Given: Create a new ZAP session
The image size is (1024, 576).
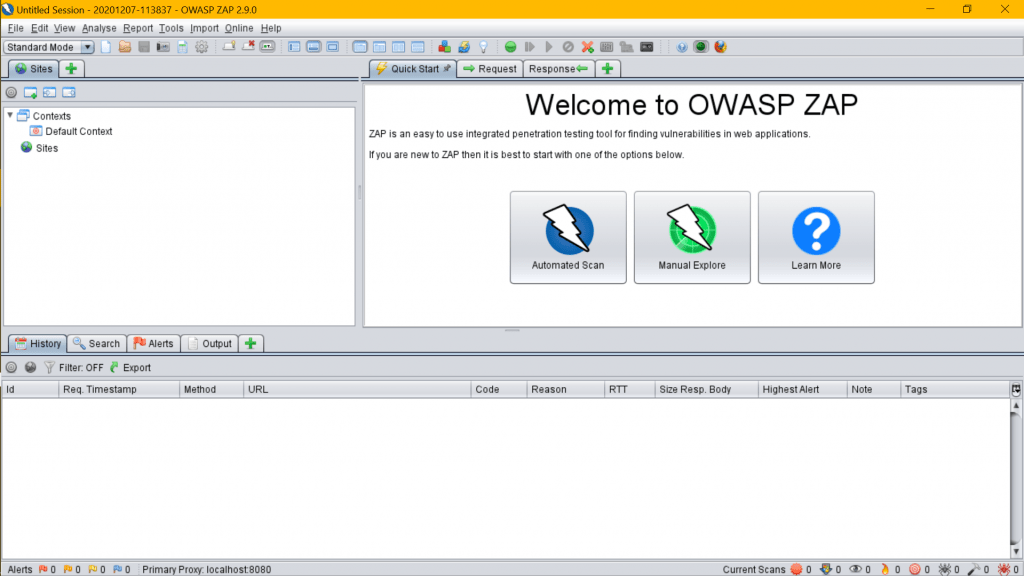Looking at the screenshot, I should click(x=106, y=47).
